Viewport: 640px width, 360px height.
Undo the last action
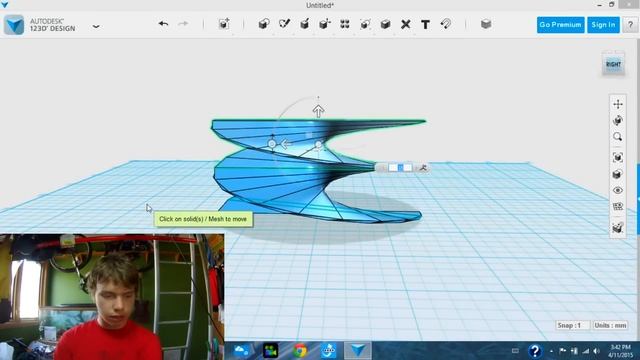(163, 24)
